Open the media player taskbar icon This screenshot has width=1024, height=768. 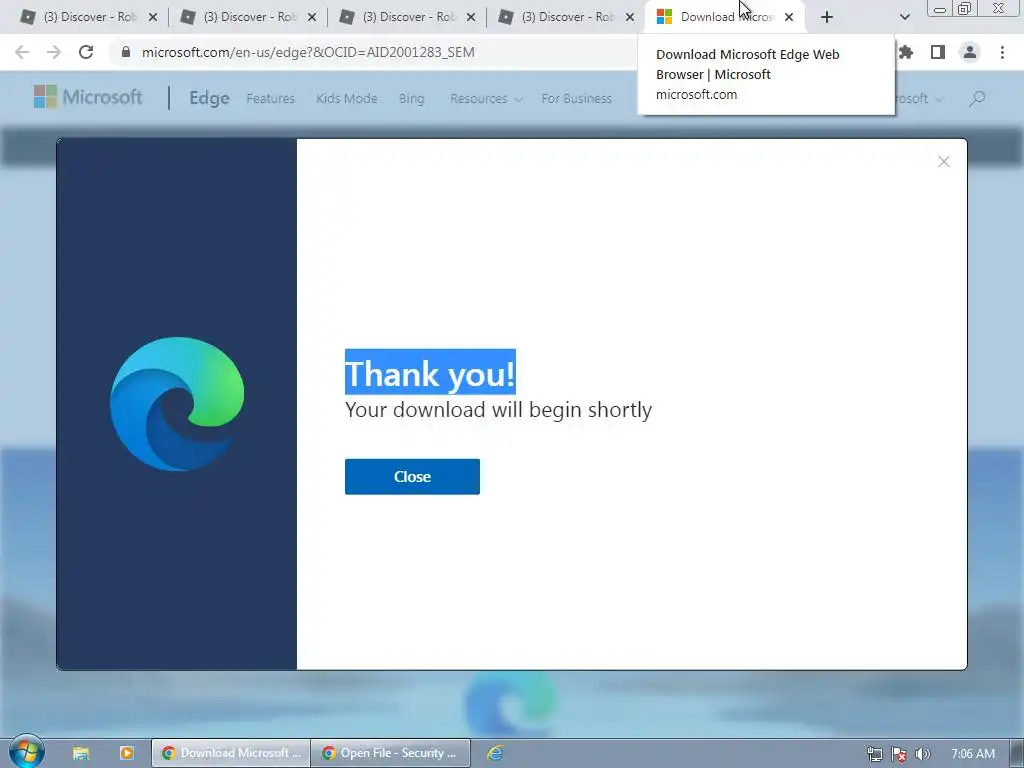(x=127, y=753)
